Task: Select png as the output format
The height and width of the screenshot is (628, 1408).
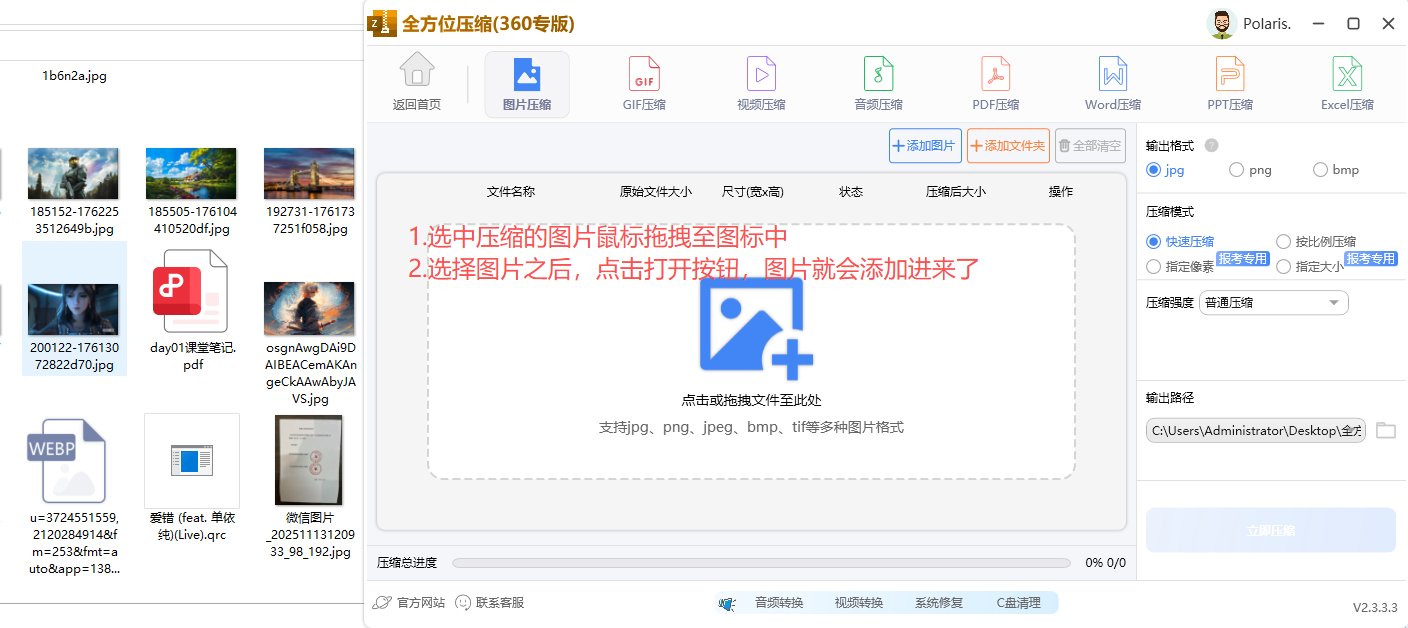Action: pyautogui.click(x=1236, y=169)
